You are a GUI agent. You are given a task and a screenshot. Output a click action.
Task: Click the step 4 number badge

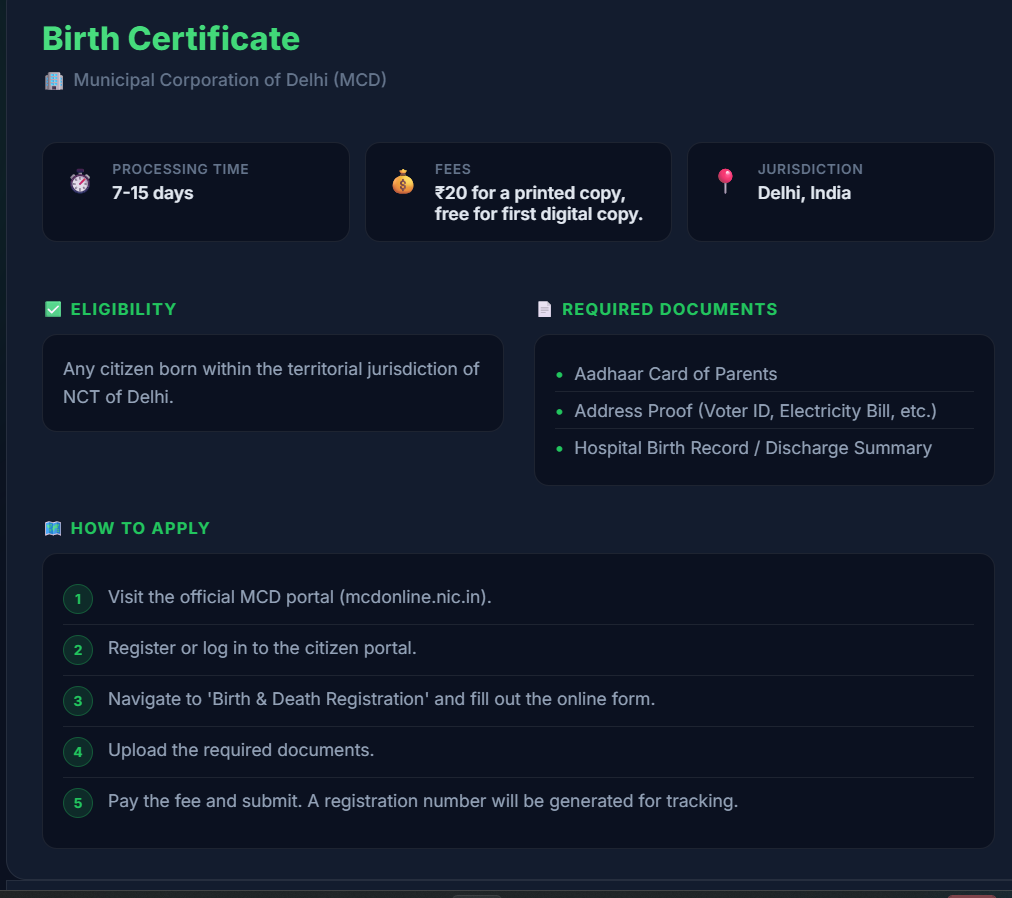[78, 751]
